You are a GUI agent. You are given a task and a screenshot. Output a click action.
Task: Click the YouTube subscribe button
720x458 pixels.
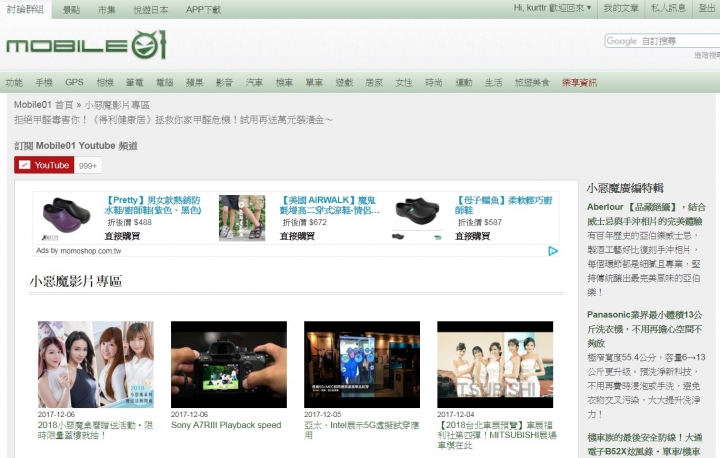coord(44,165)
